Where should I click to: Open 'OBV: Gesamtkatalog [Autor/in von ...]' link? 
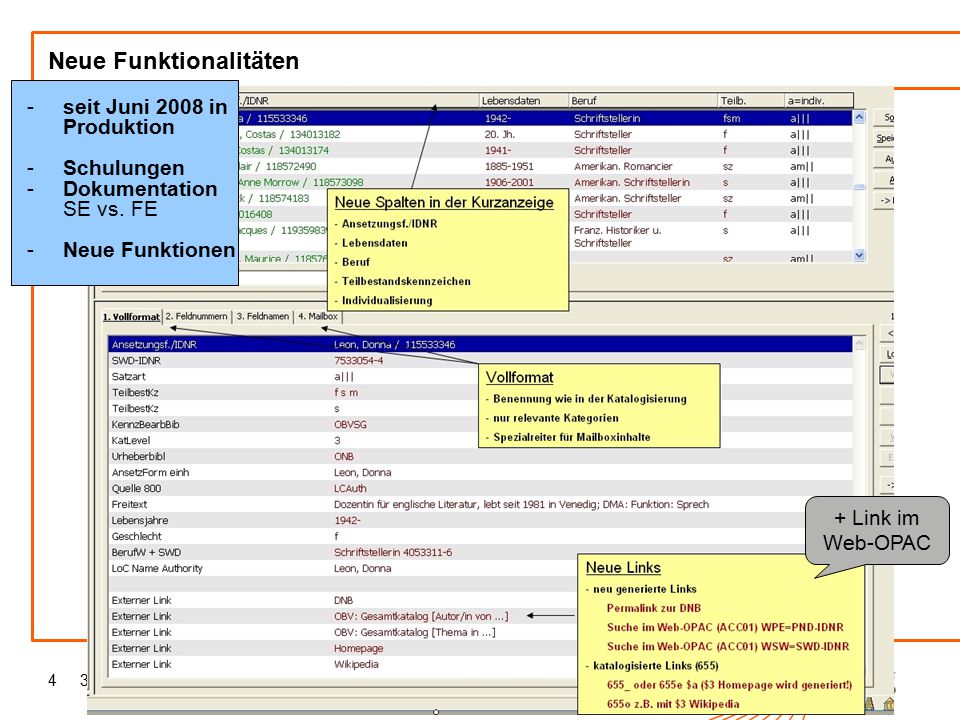(x=421, y=616)
